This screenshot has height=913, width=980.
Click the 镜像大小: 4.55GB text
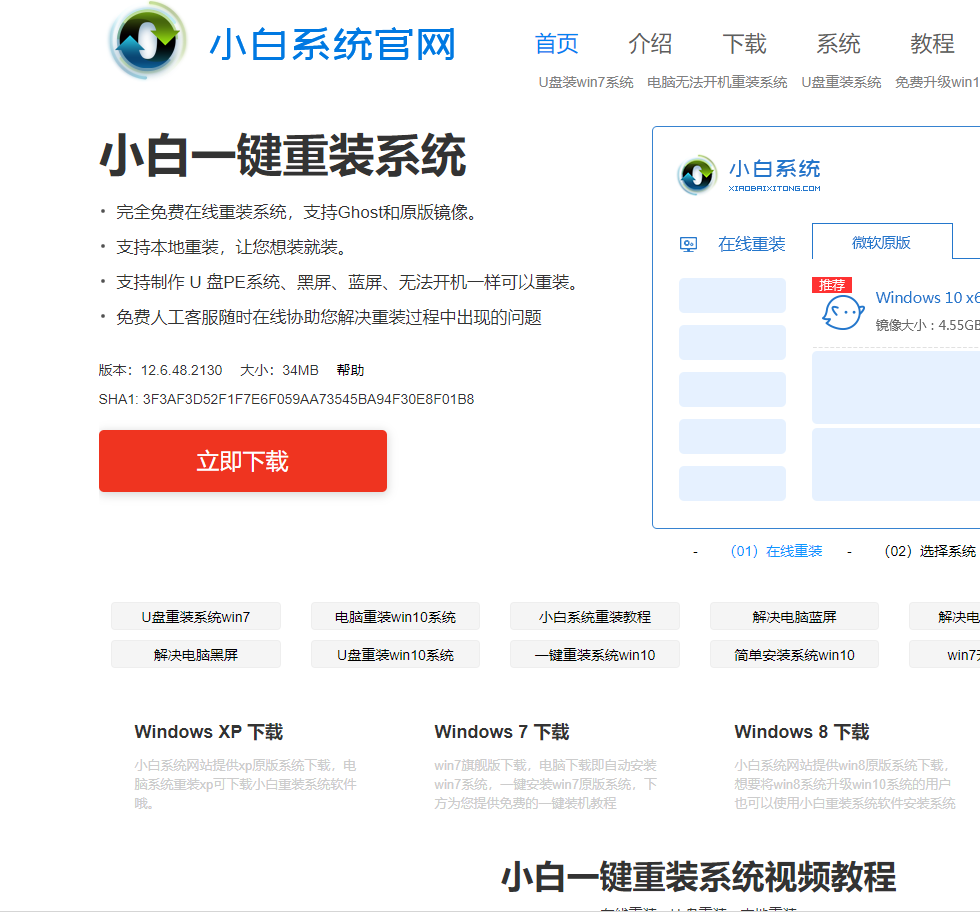click(928, 325)
